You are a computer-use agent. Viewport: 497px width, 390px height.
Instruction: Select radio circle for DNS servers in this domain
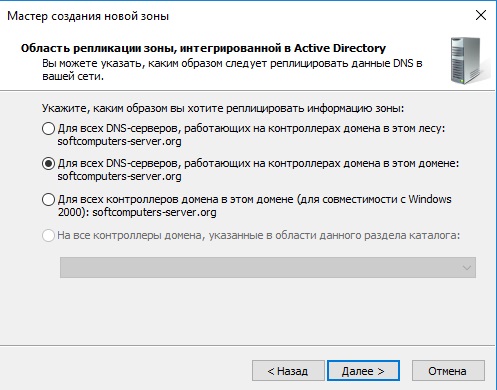tap(48, 163)
